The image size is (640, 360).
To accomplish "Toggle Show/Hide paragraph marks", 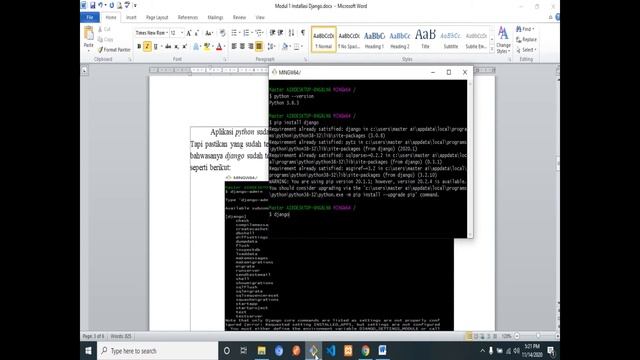I will click(x=303, y=33).
